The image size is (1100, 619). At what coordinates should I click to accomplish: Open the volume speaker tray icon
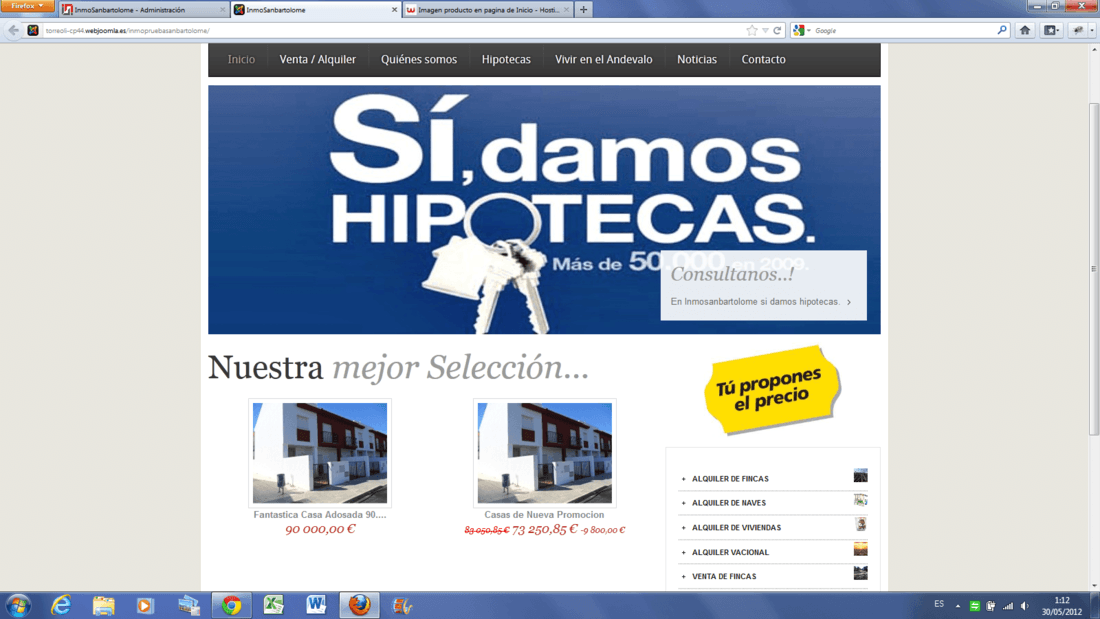coord(1025,606)
